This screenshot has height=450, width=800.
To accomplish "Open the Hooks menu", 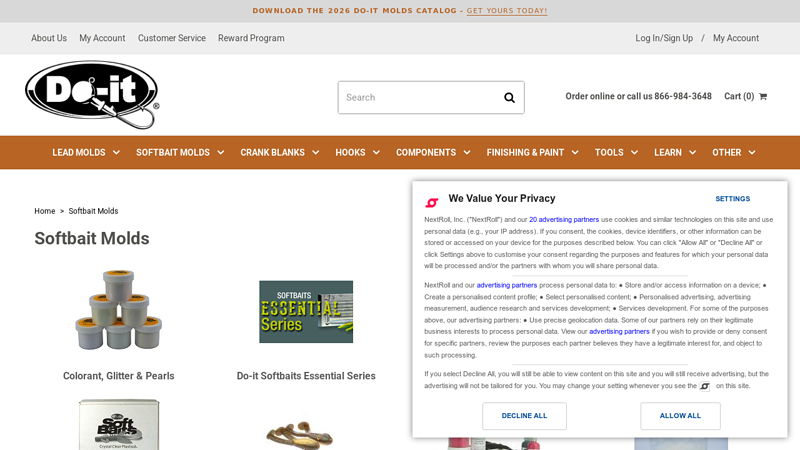I will (357, 153).
